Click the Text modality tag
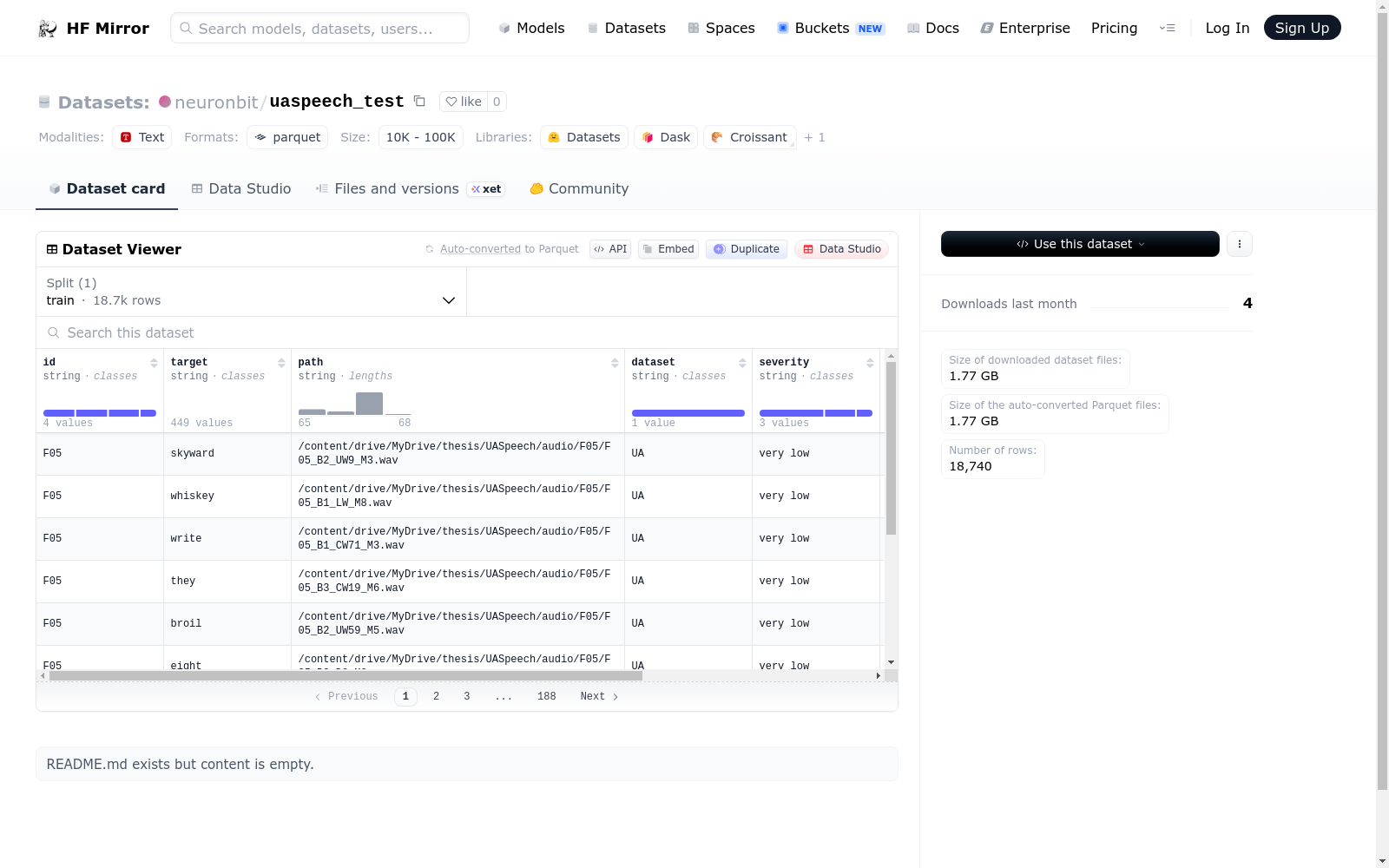 (142, 137)
